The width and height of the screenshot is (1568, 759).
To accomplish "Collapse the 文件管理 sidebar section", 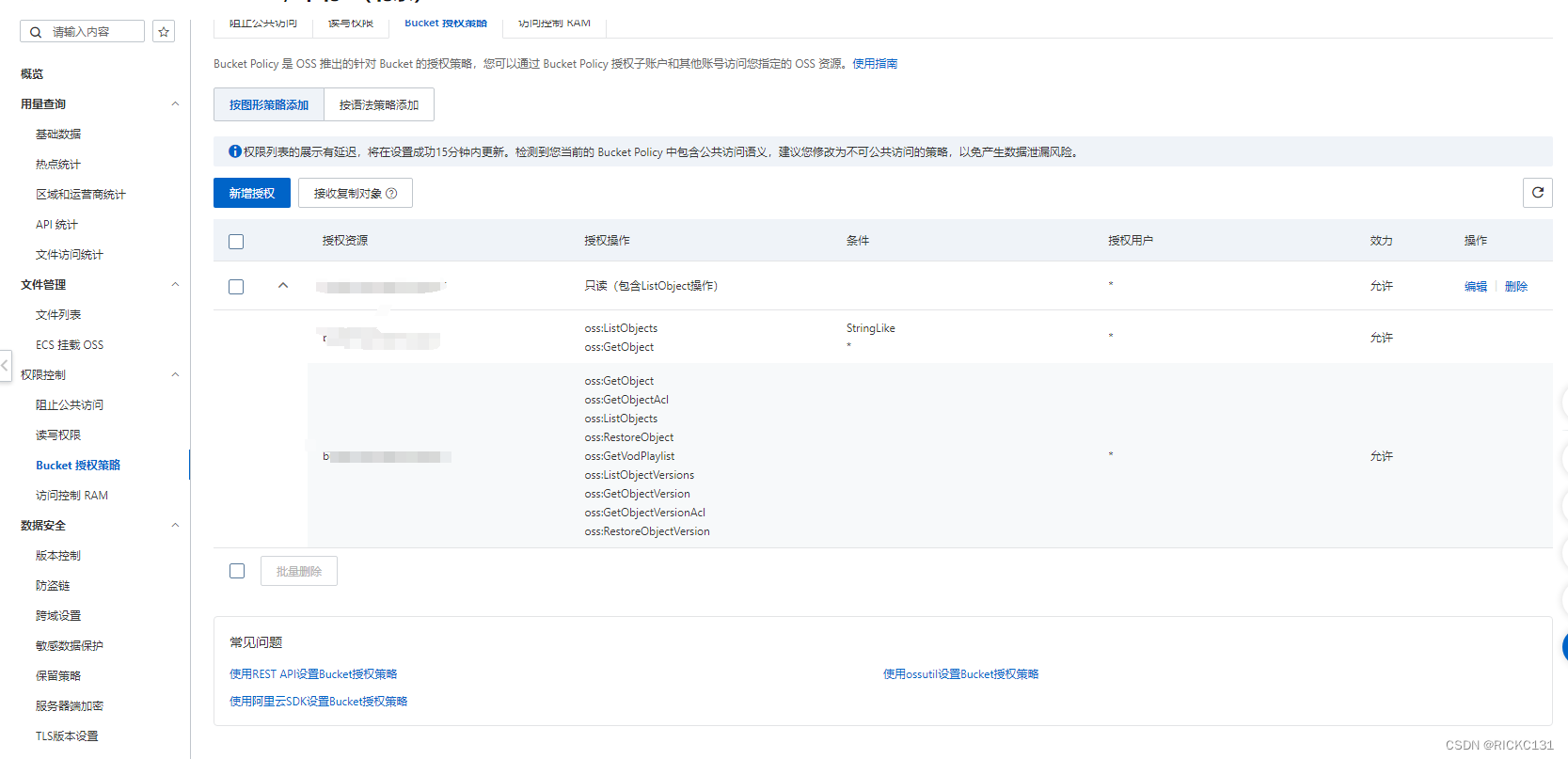I will 175,284.
